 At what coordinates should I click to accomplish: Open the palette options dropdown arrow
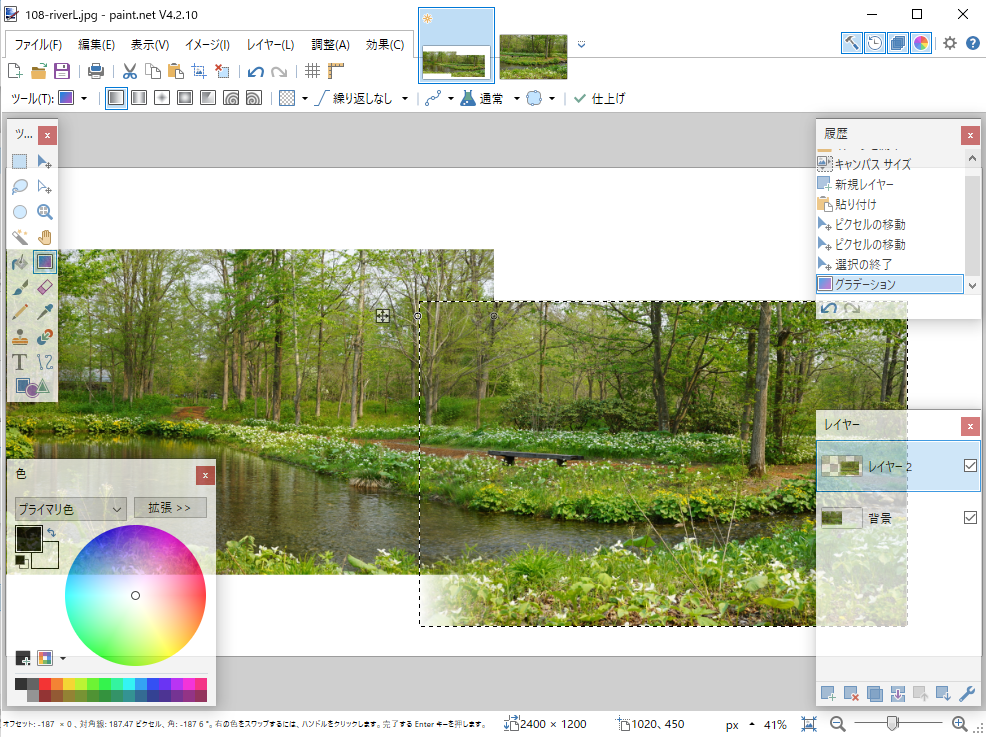[x=63, y=658]
